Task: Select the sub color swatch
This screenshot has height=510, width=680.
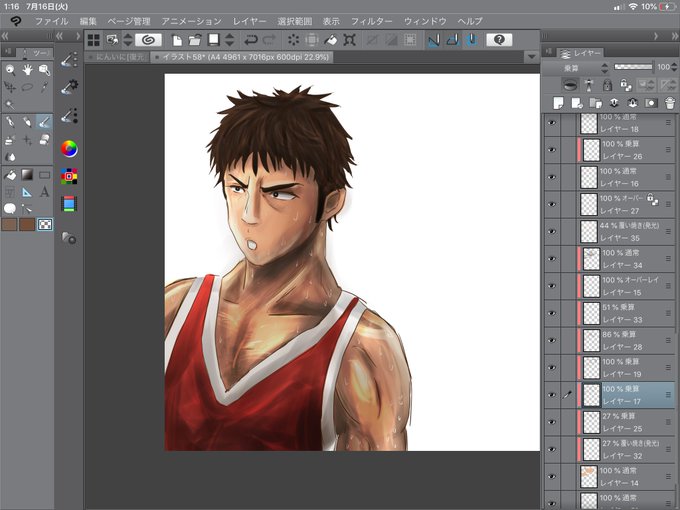Action: pos(27,224)
